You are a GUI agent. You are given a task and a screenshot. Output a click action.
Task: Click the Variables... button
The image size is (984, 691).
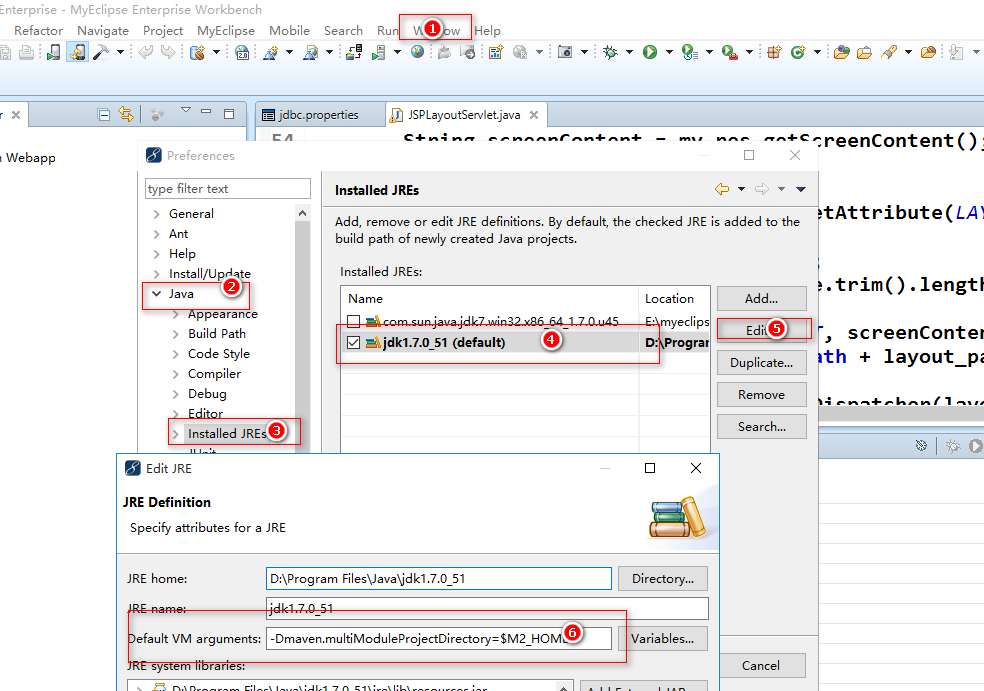pos(663,639)
